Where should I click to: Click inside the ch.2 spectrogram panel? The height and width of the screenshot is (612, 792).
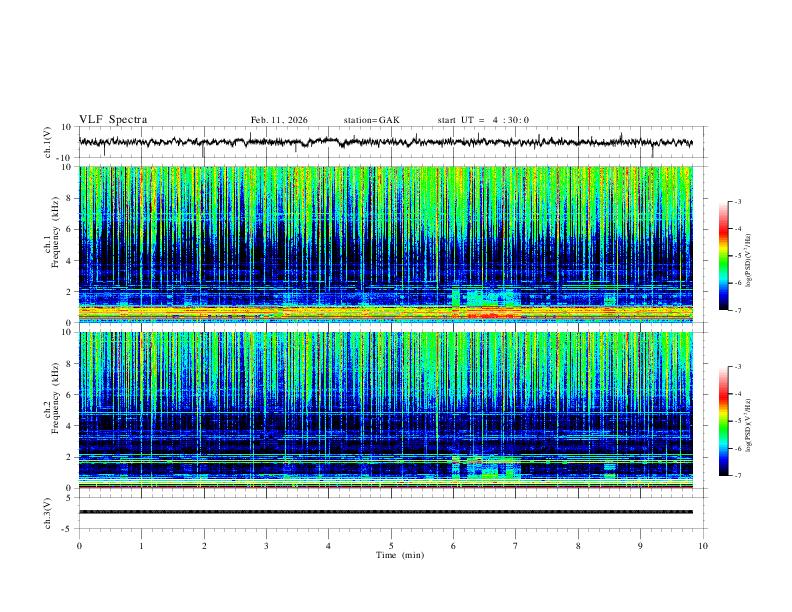(x=386, y=410)
